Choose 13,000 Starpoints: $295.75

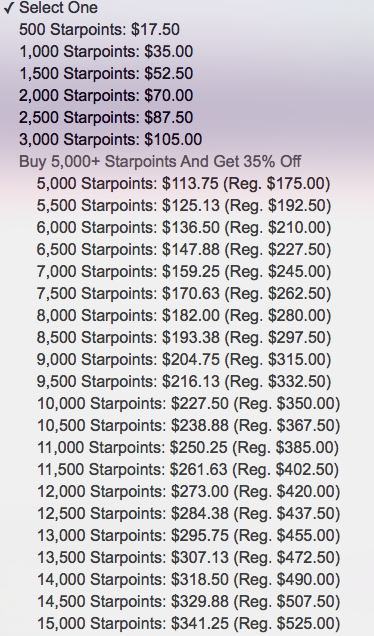click(x=187, y=535)
